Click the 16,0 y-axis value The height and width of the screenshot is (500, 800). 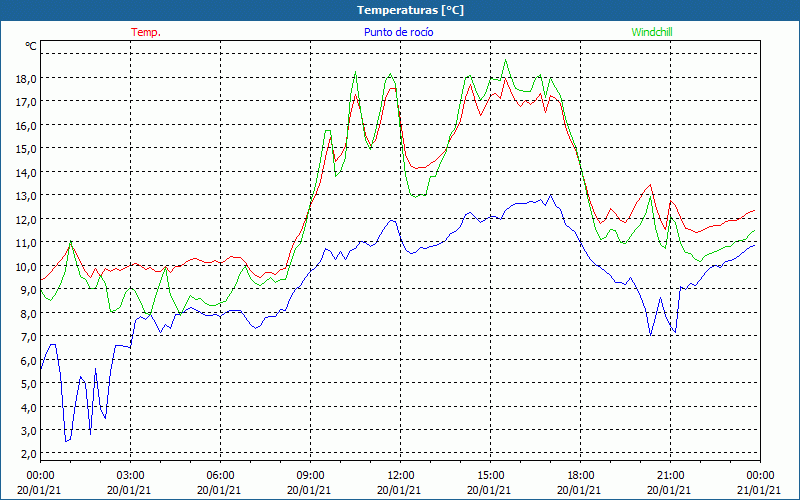click(27, 125)
